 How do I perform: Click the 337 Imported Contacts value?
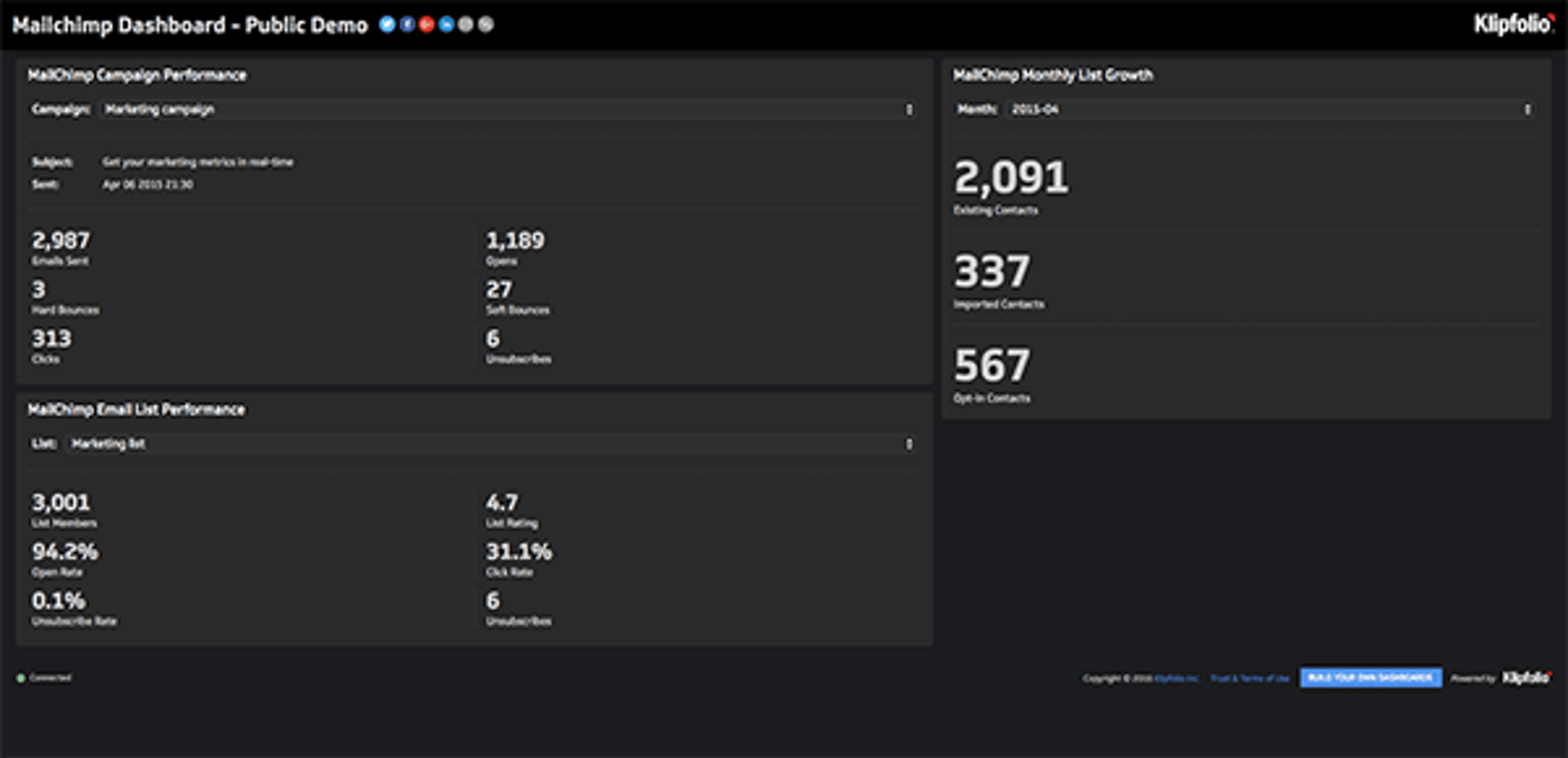point(992,271)
